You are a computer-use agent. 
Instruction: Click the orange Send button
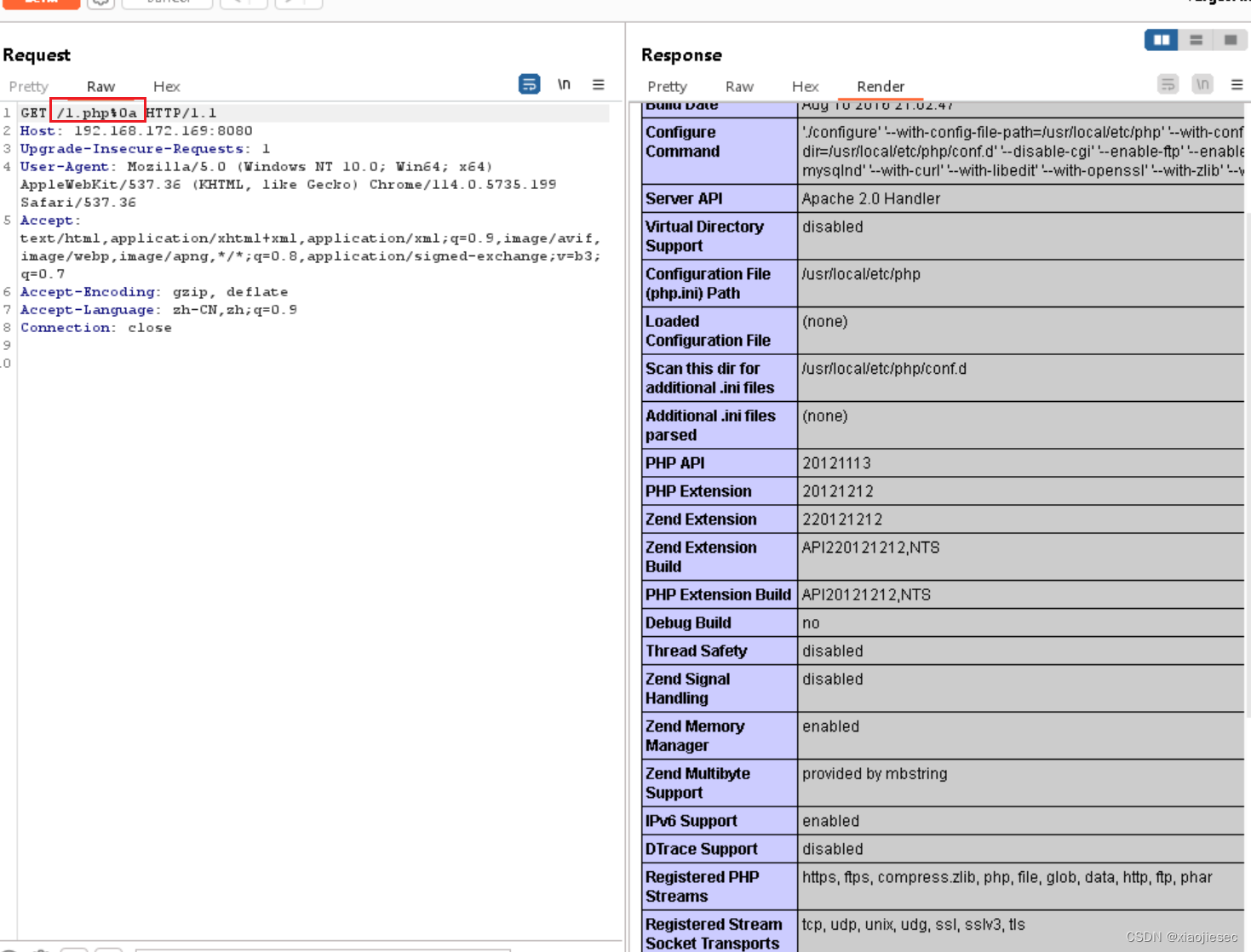(43, 3)
